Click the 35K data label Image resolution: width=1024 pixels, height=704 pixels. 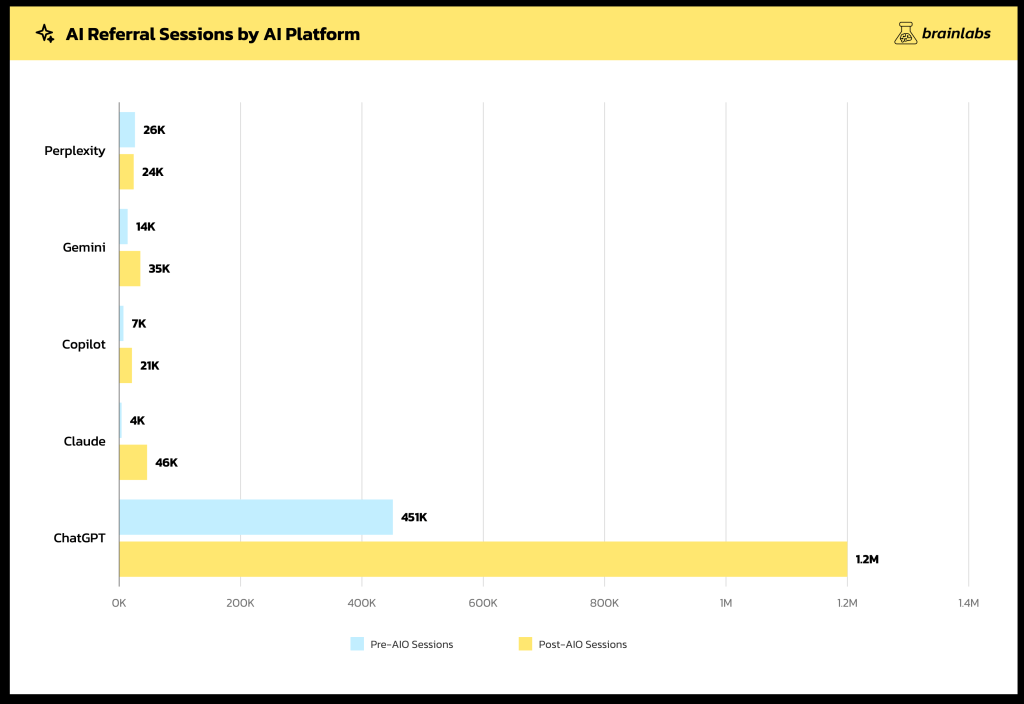(x=159, y=268)
